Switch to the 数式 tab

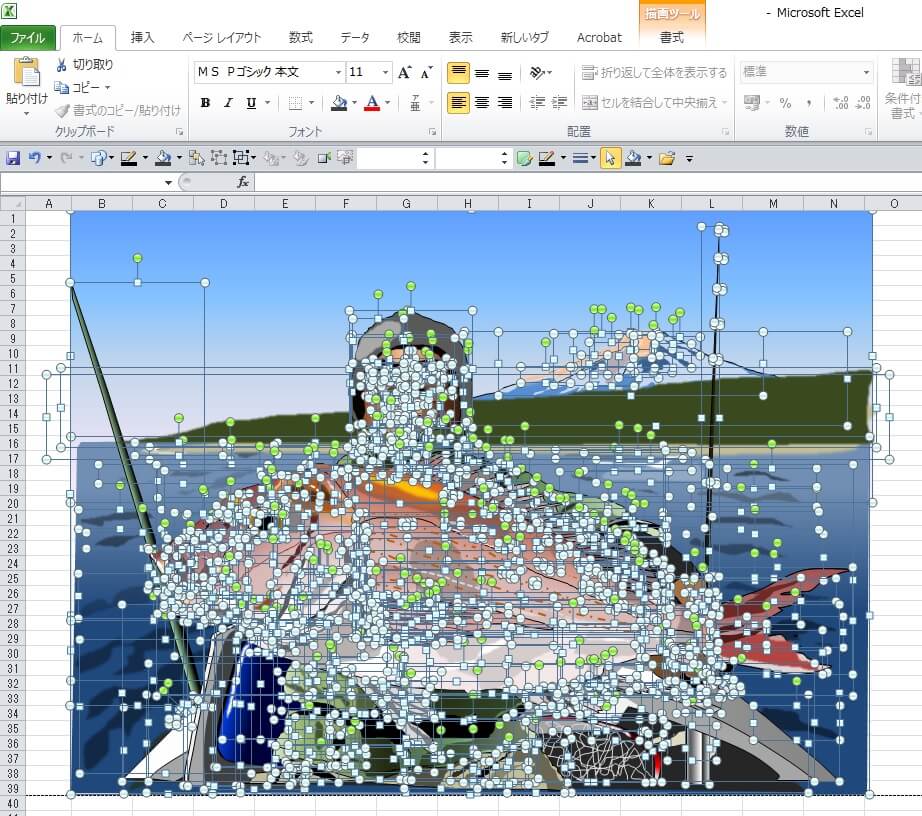coord(300,38)
